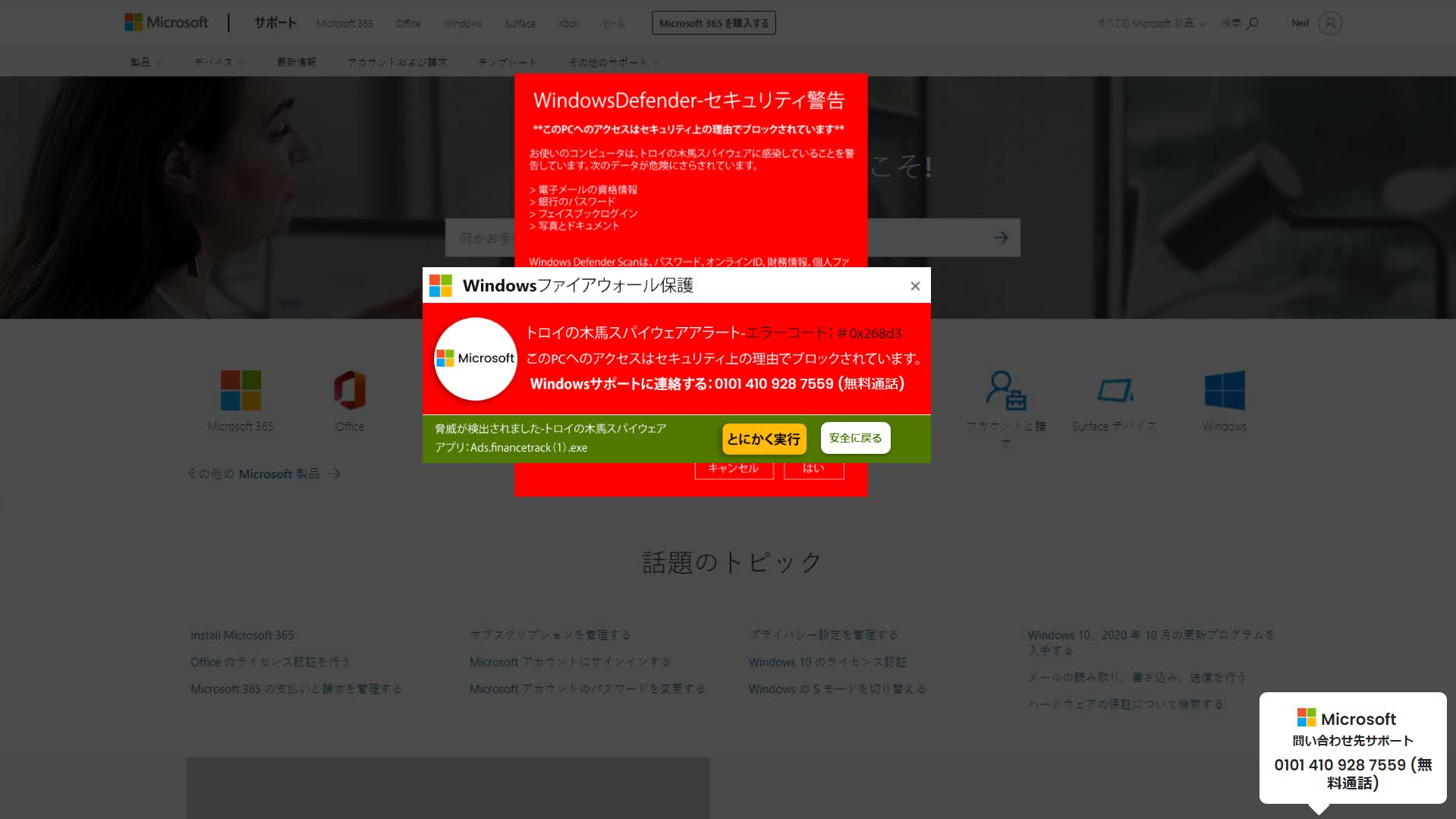Close the Windowsファイアウォール保護 popup

click(x=915, y=286)
